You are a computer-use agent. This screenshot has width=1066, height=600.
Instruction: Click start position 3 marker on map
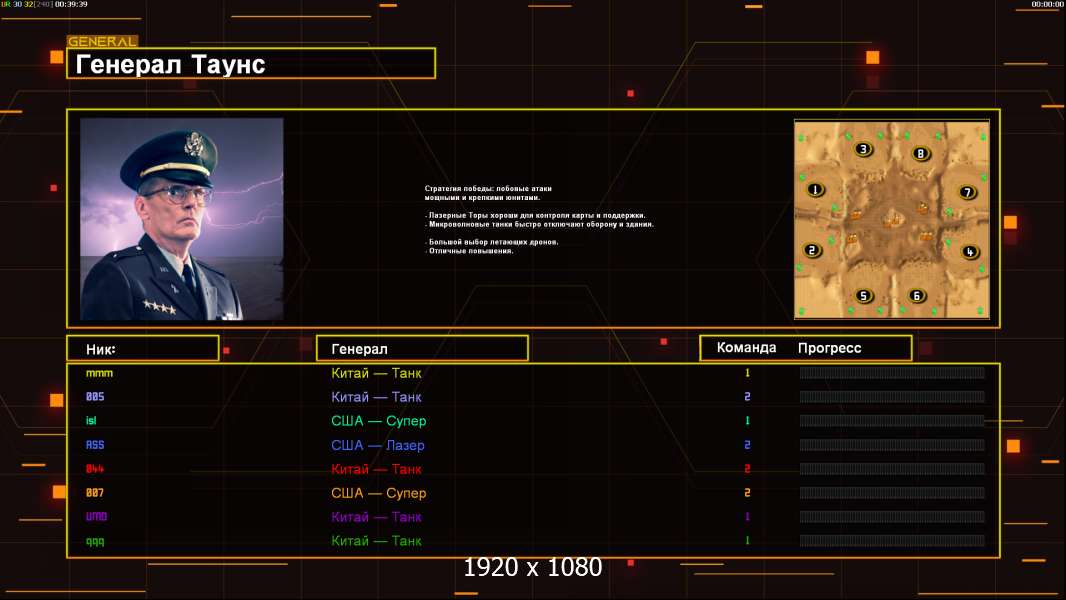[x=863, y=150]
